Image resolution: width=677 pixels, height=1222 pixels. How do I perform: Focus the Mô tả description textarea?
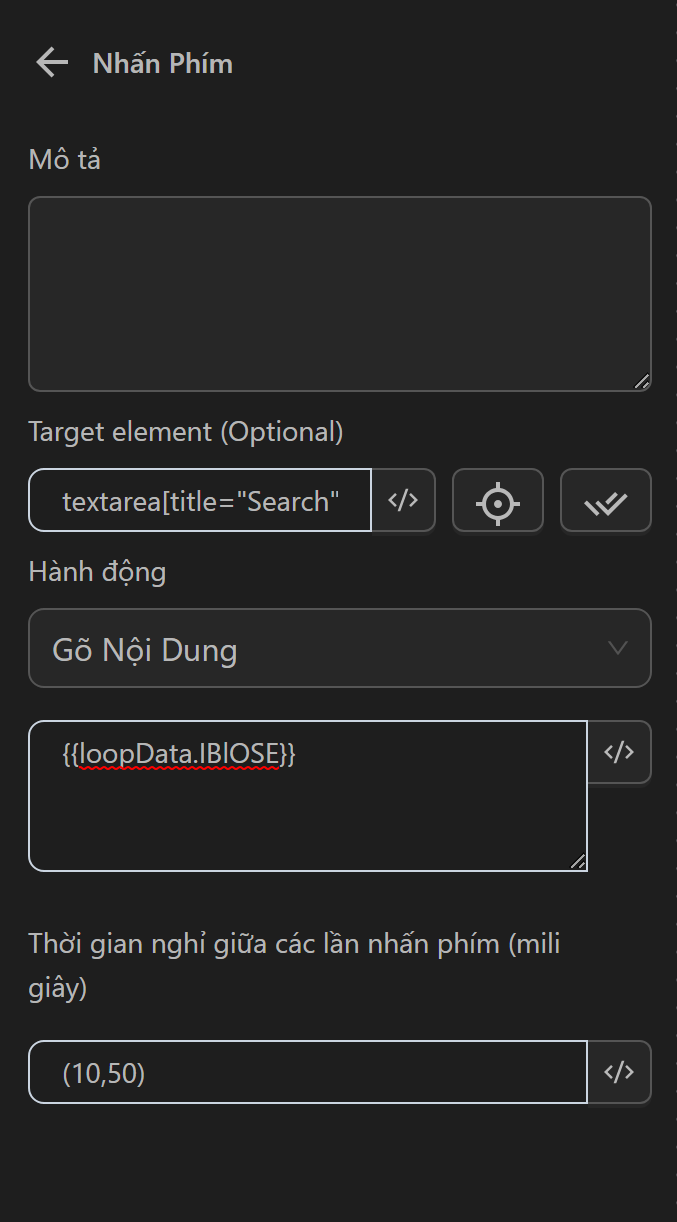click(x=339, y=293)
